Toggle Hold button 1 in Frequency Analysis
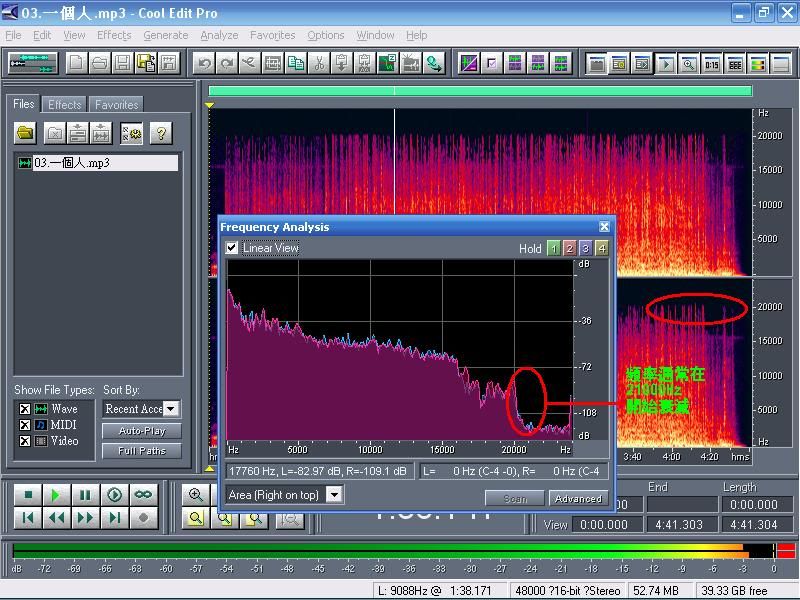 pyautogui.click(x=554, y=248)
